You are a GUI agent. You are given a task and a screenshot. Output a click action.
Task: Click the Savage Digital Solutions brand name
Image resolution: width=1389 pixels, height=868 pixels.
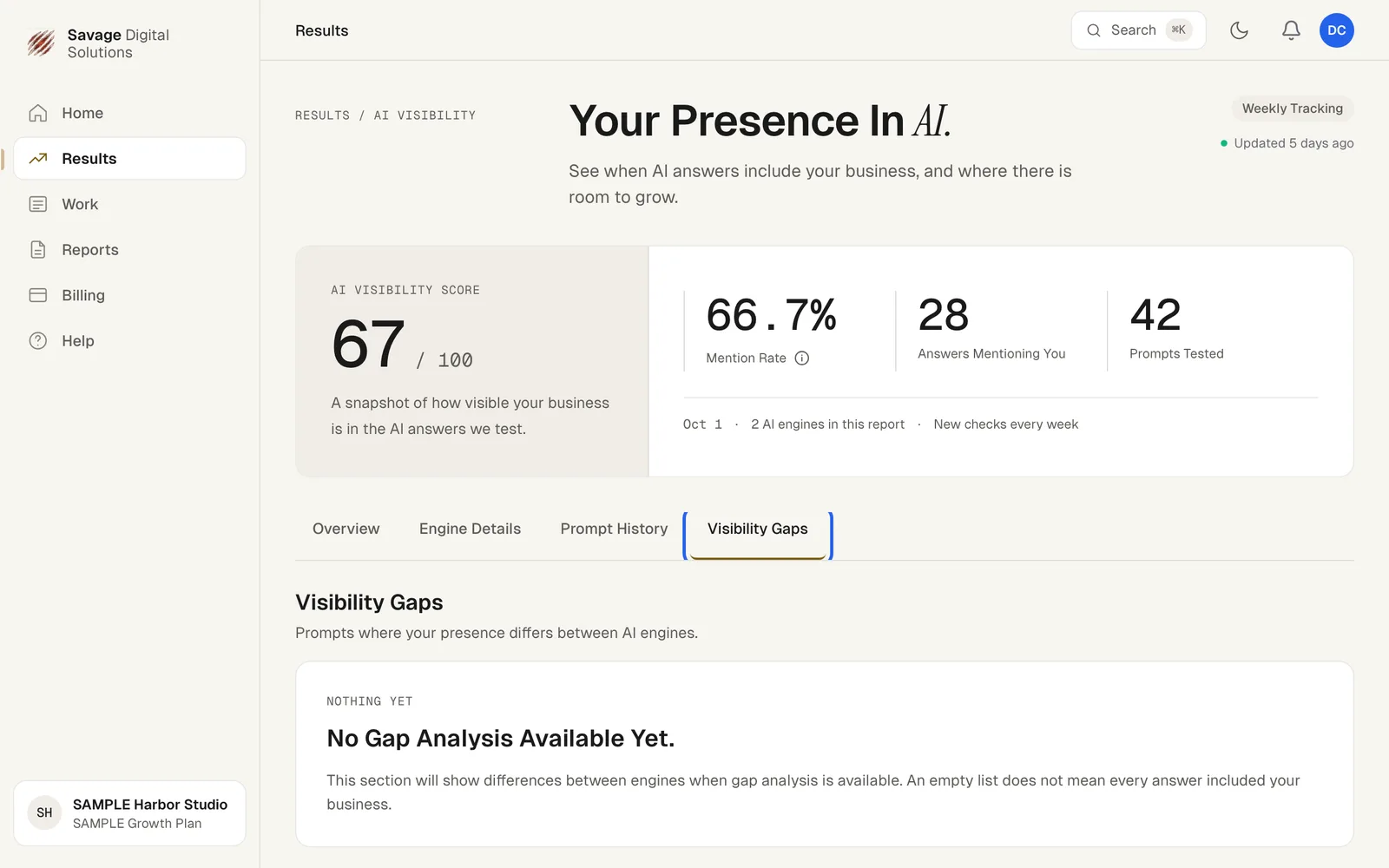pyautogui.click(x=118, y=43)
